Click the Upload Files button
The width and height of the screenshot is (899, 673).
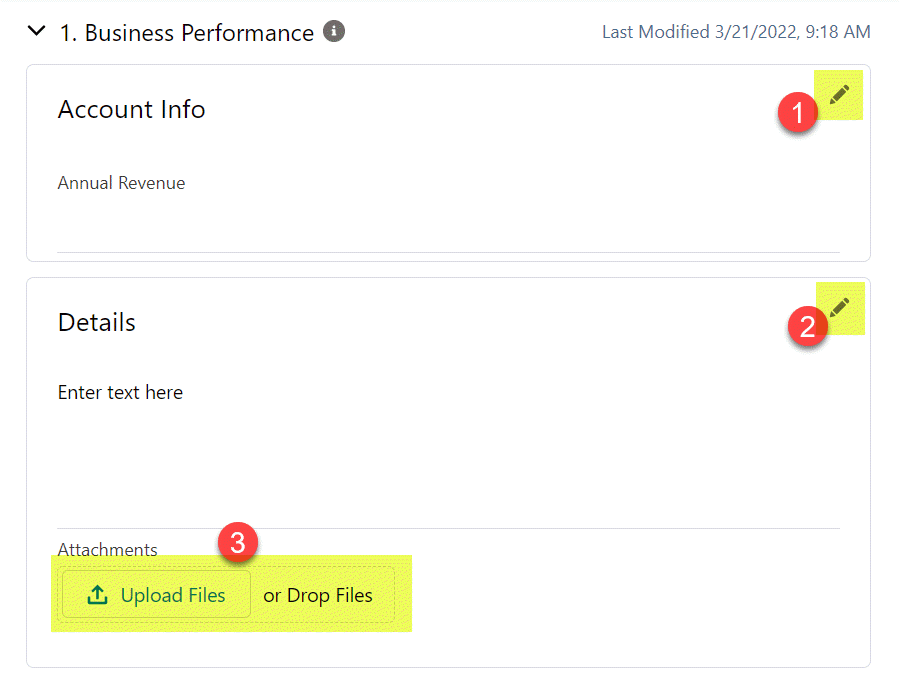(156, 594)
